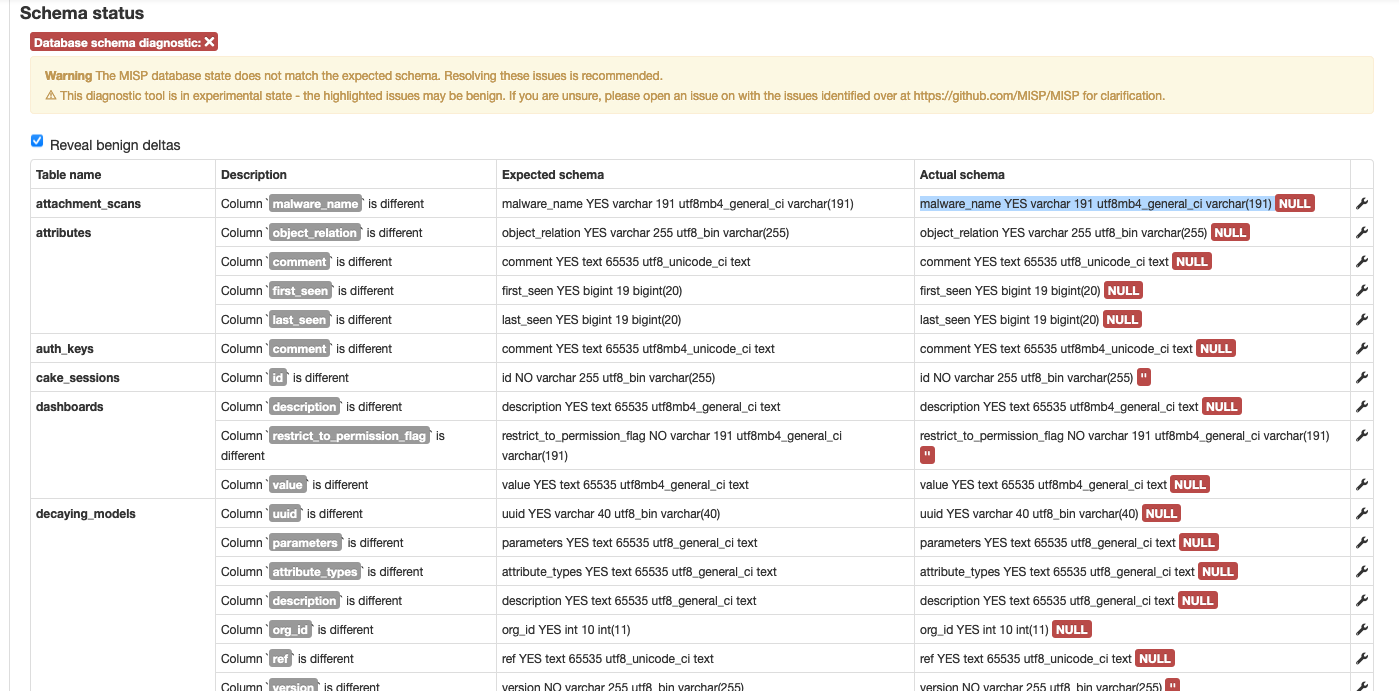Uncheck Reveal benign deltas
The image size is (1399, 691).
click(37, 140)
